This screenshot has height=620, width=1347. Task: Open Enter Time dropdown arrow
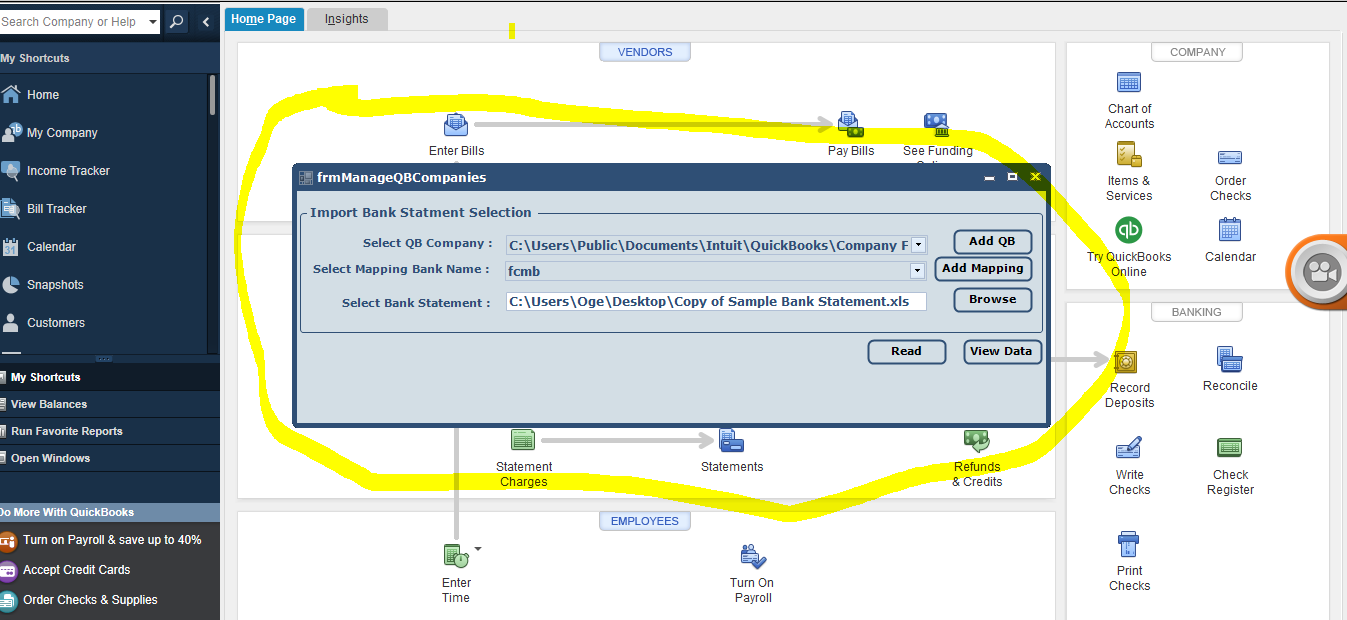(x=478, y=548)
